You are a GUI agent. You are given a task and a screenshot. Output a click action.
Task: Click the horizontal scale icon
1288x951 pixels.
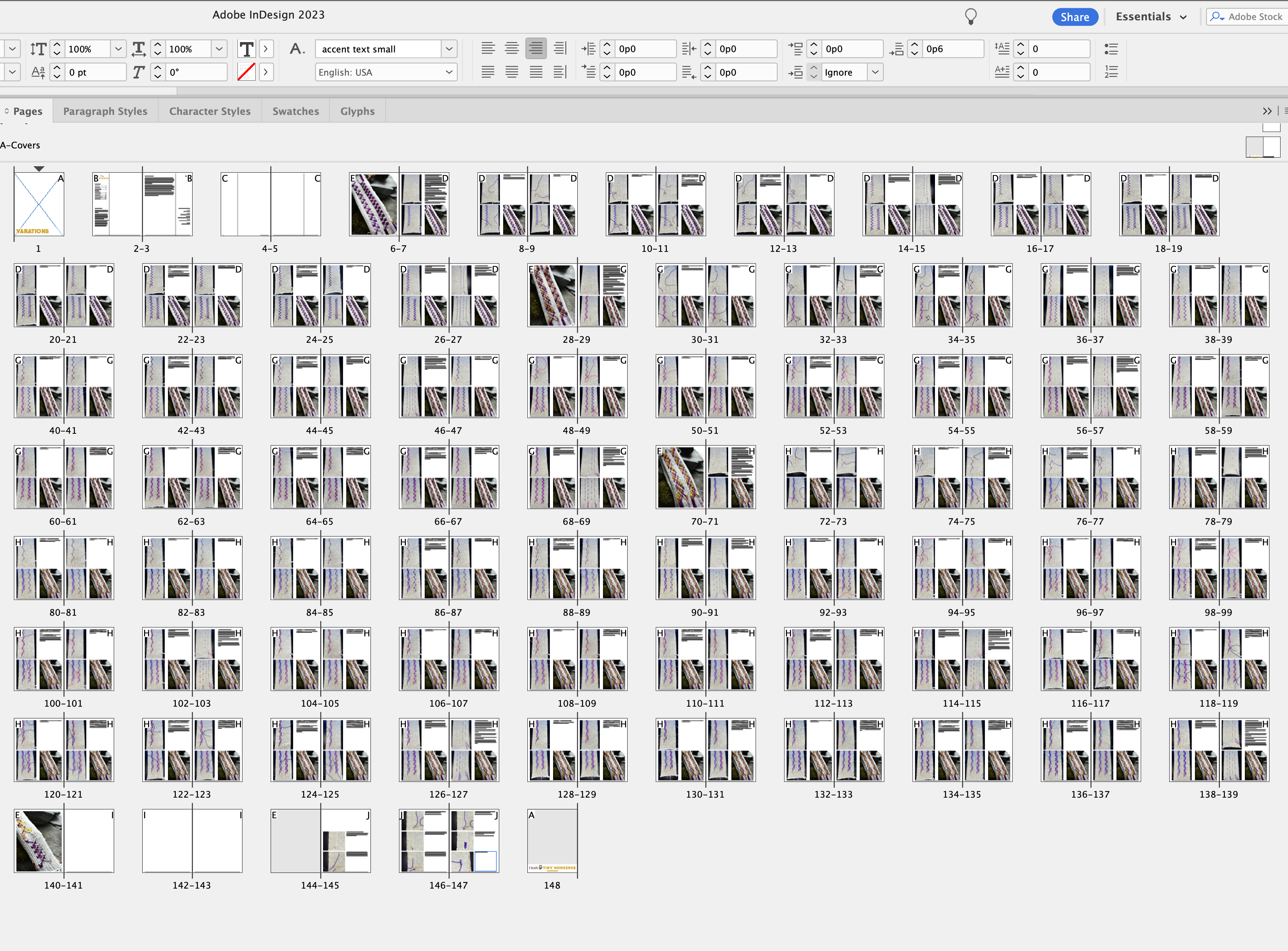click(139, 49)
